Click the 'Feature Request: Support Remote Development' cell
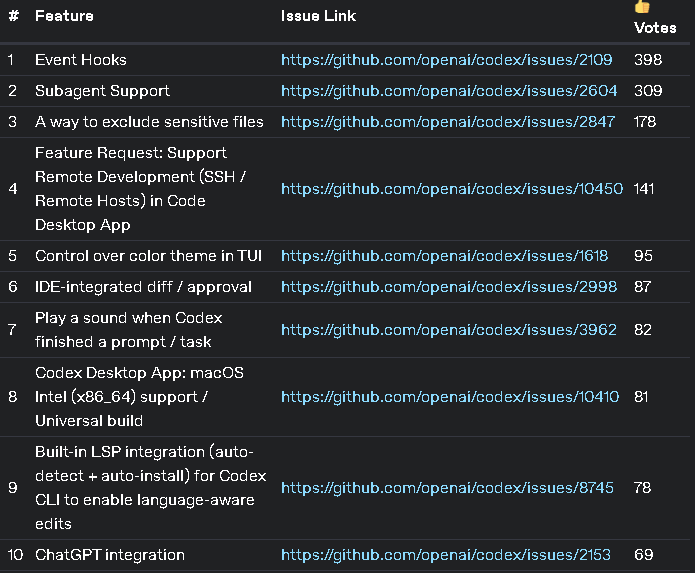Screen dimensions: 695x573 tap(141, 189)
